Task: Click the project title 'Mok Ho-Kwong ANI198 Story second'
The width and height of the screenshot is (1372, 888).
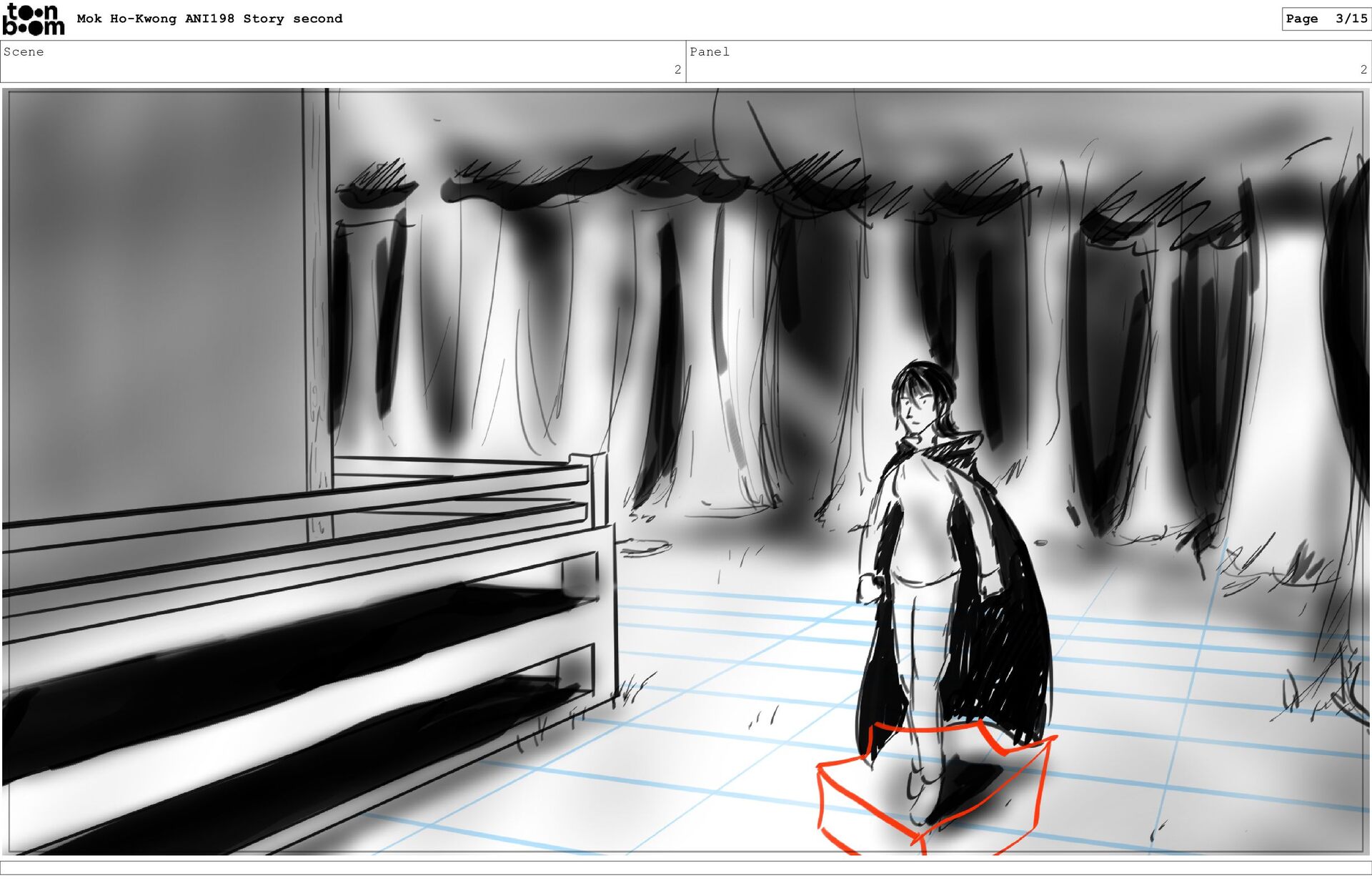Action: click(x=209, y=19)
